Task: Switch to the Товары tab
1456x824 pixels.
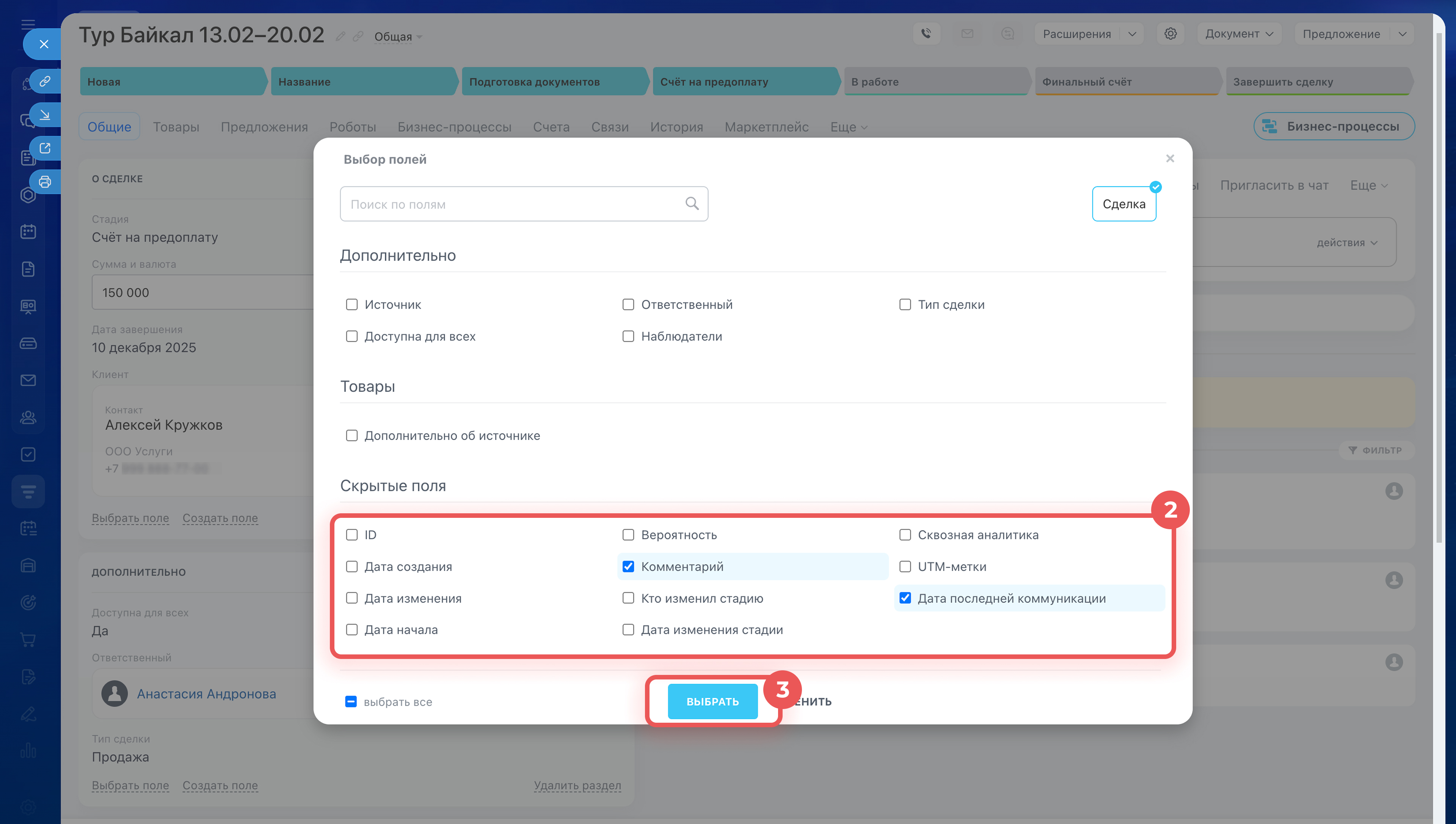Action: (x=176, y=127)
